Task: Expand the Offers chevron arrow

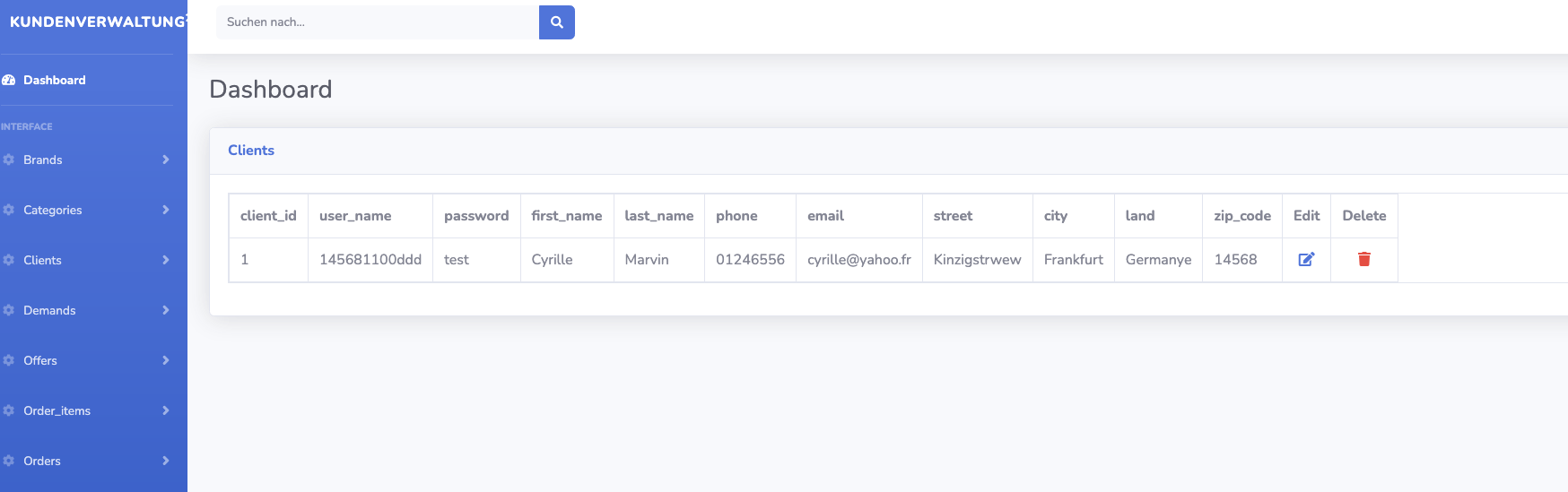Action: pyautogui.click(x=166, y=360)
